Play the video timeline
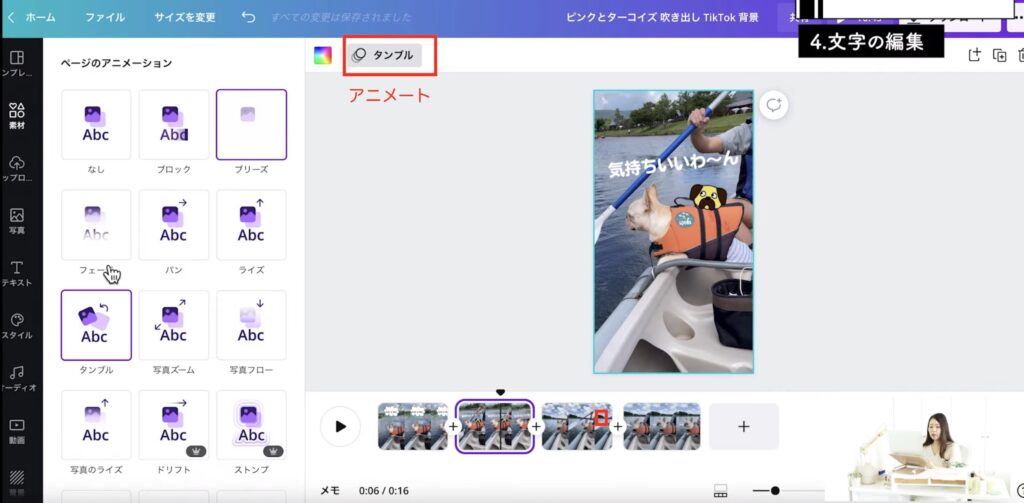1024x503 pixels. (x=340, y=427)
